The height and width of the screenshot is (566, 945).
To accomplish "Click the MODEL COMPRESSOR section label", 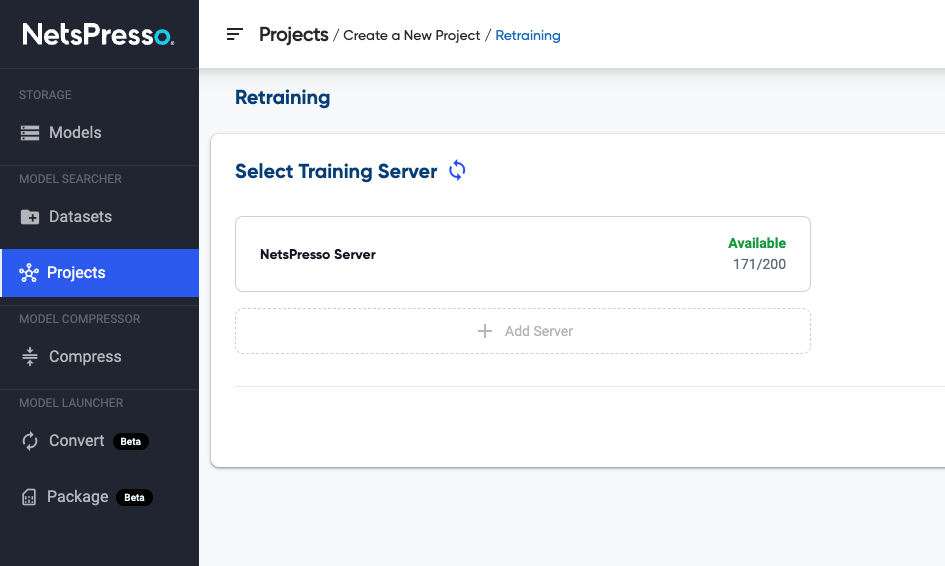I will pyautogui.click(x=80, y=319).
